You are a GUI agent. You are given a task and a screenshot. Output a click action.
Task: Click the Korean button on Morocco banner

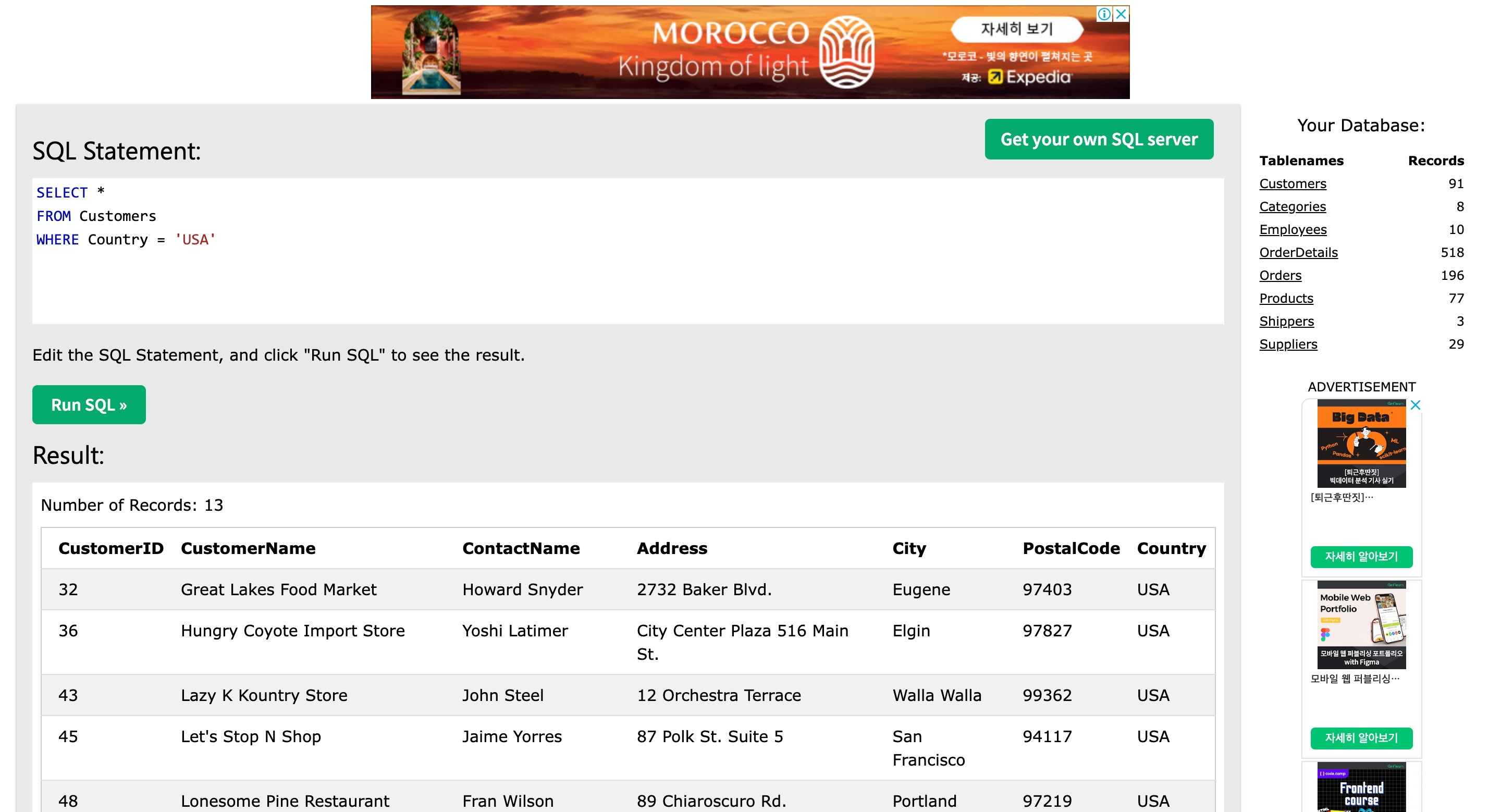click(x=1016, y=29)
